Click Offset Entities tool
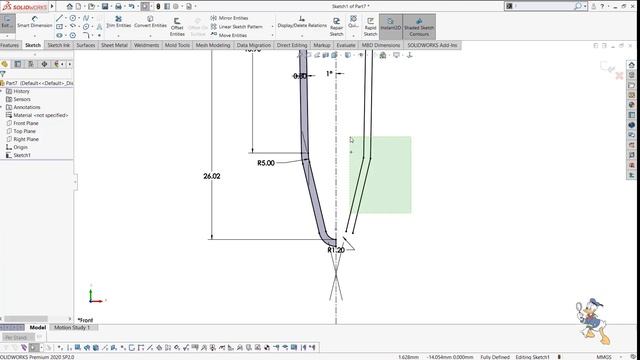The height and width of the screenshot is (360, 640). point(177,27)
